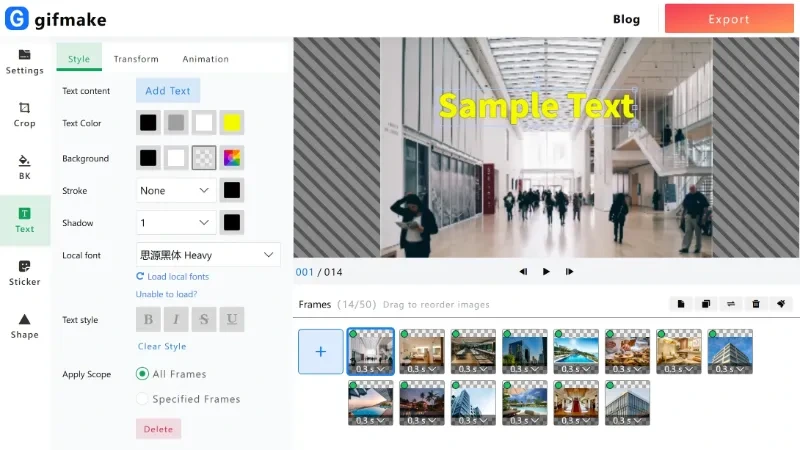Toggle Strikethrough text style
Screen dimensions: 800x450
[204, 319]
